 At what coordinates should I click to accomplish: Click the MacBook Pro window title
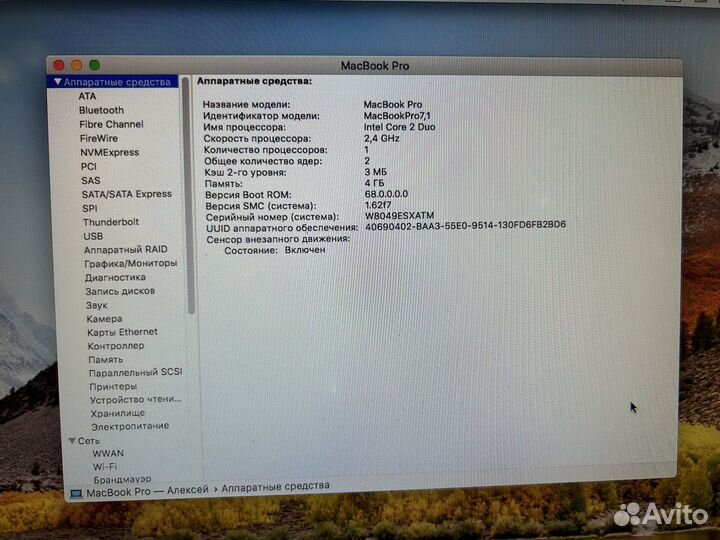[x=375, y=66]
